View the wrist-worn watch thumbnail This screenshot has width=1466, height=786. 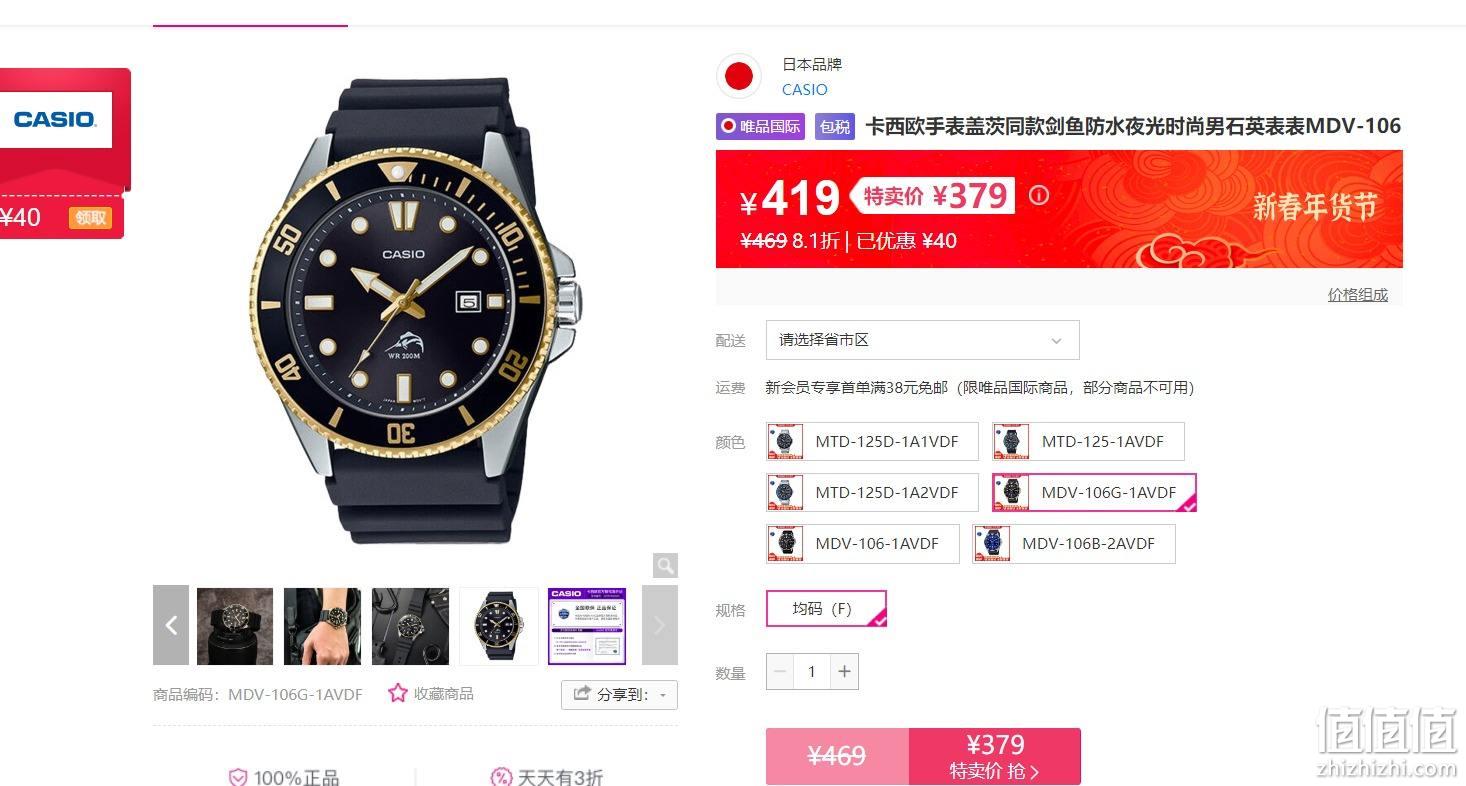click(322, 626)
